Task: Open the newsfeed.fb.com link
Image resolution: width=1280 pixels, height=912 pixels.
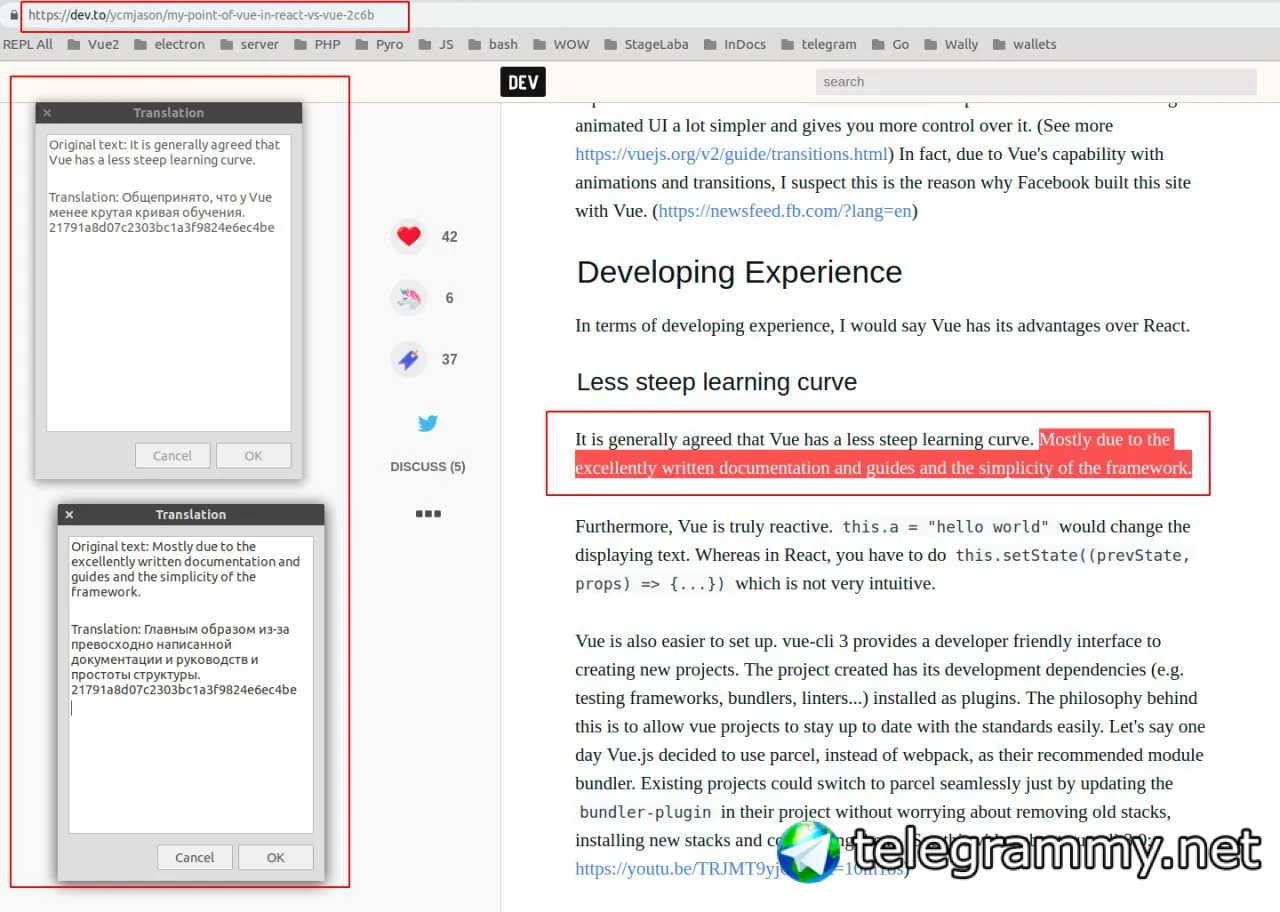Action: click(785, 211)
